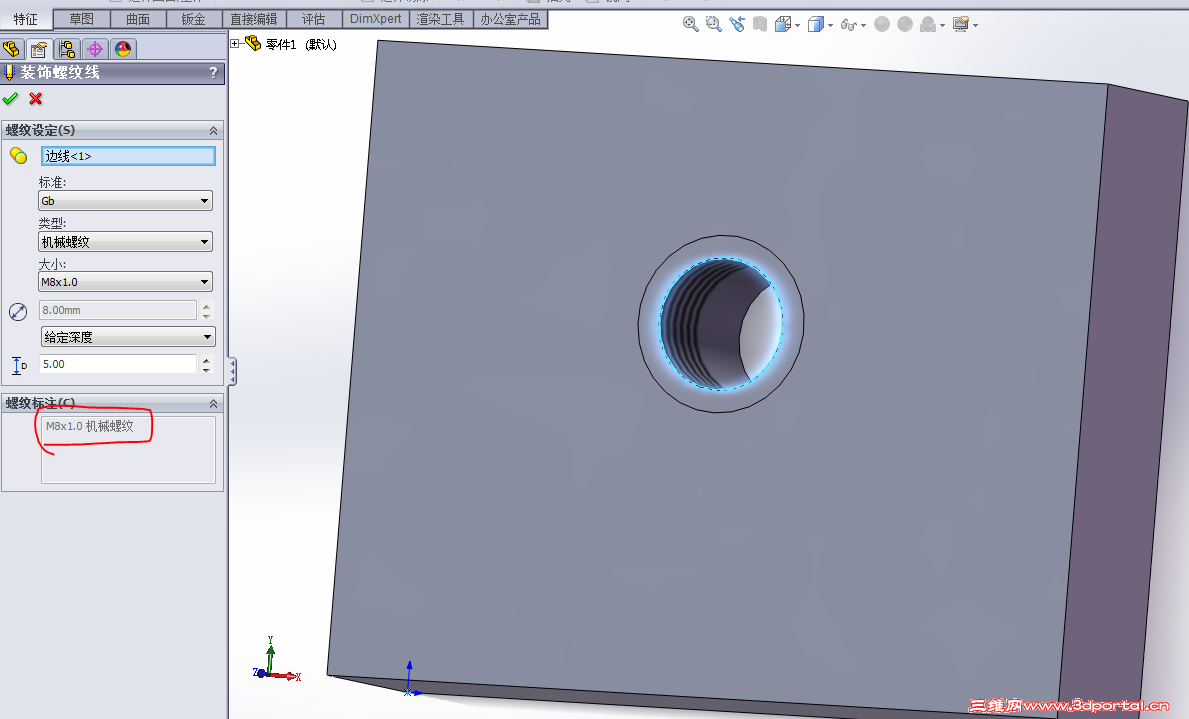Open the Apply Scene dropdown arrow

pyautogui.click(x=943, y=26)
